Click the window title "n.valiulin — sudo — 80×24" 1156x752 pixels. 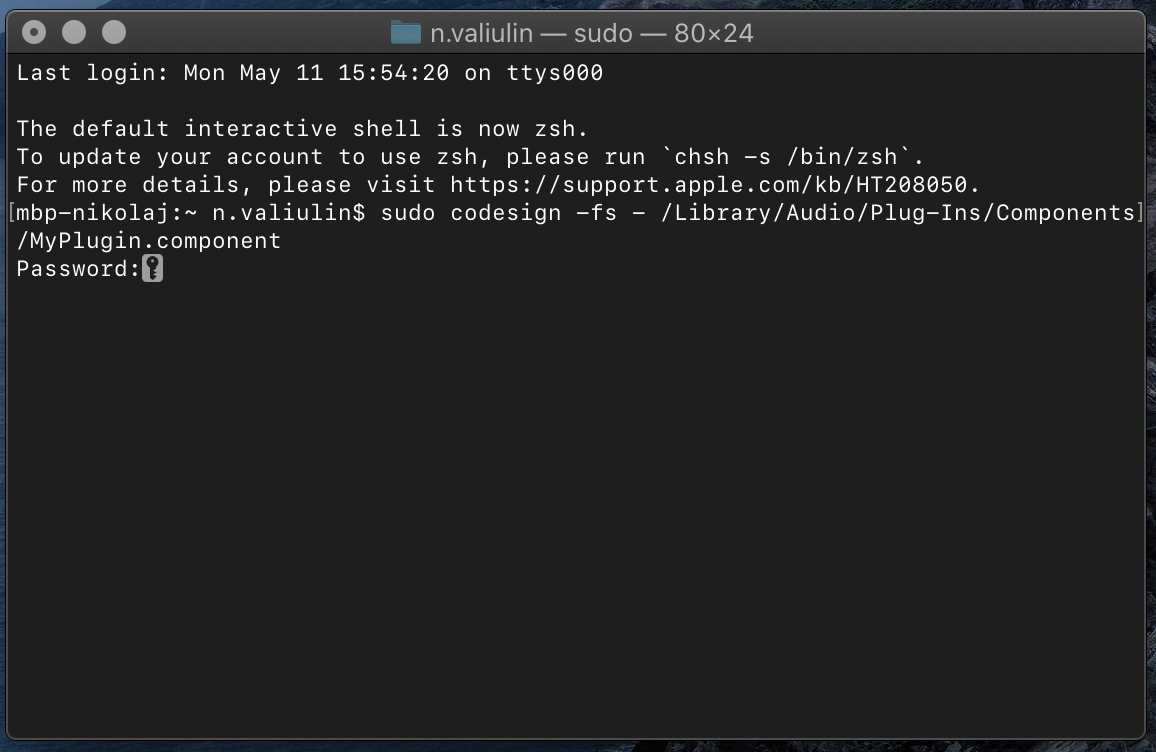(591, 33)
